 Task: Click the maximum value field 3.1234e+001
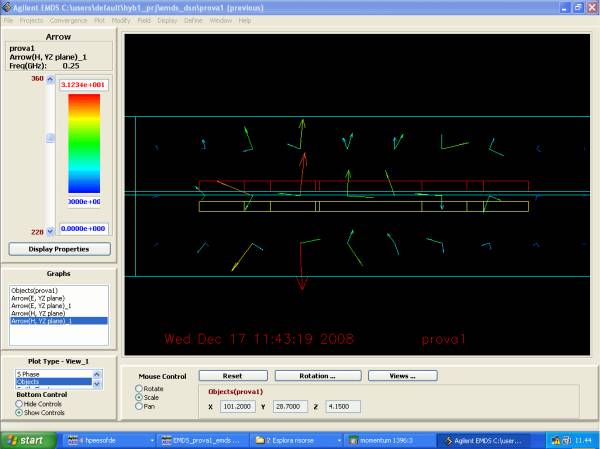[x=83, y=85]
